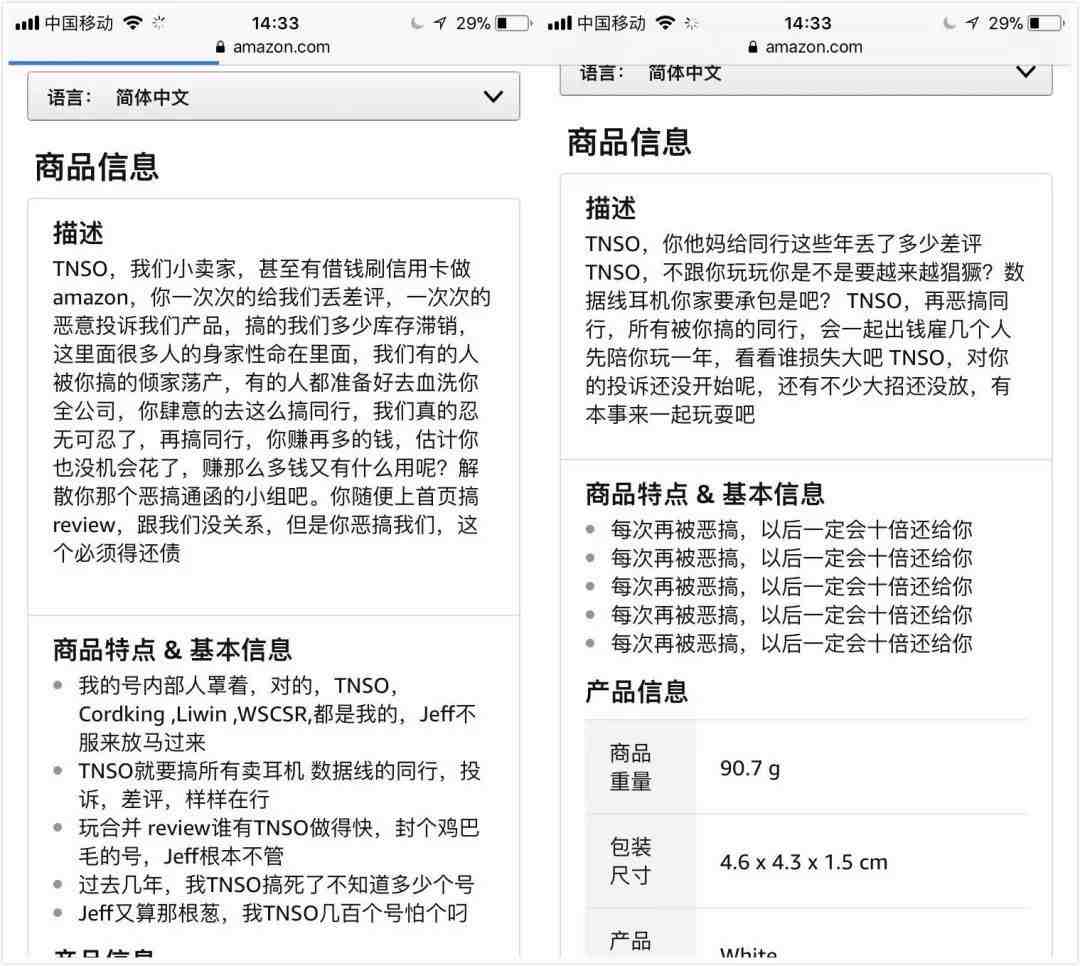Image resolution: width=1080 pixels, height=966 pixels.
Task: Tap the loading spinner icon in left screenshot
Action: (x=158, y=23)
